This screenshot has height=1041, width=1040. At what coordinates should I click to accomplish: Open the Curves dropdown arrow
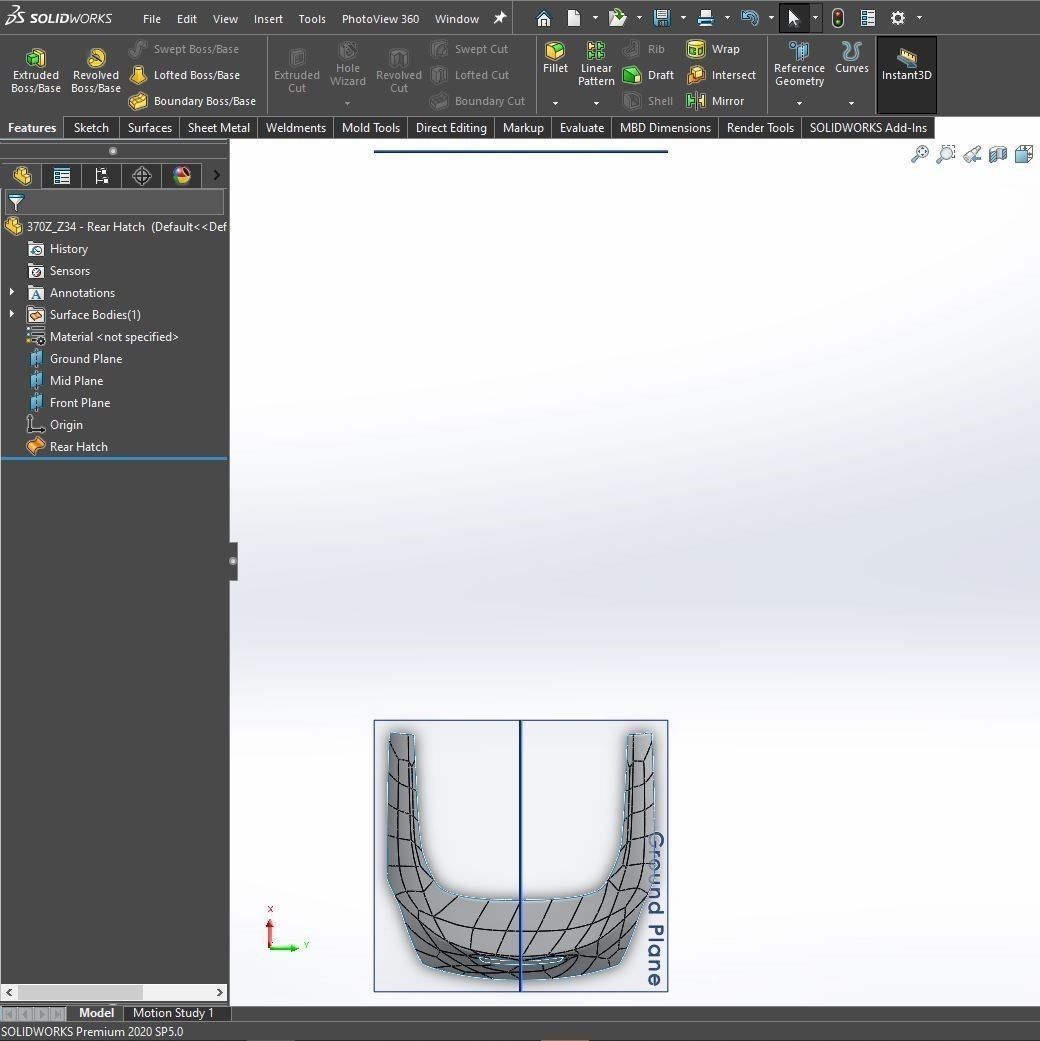851,103
